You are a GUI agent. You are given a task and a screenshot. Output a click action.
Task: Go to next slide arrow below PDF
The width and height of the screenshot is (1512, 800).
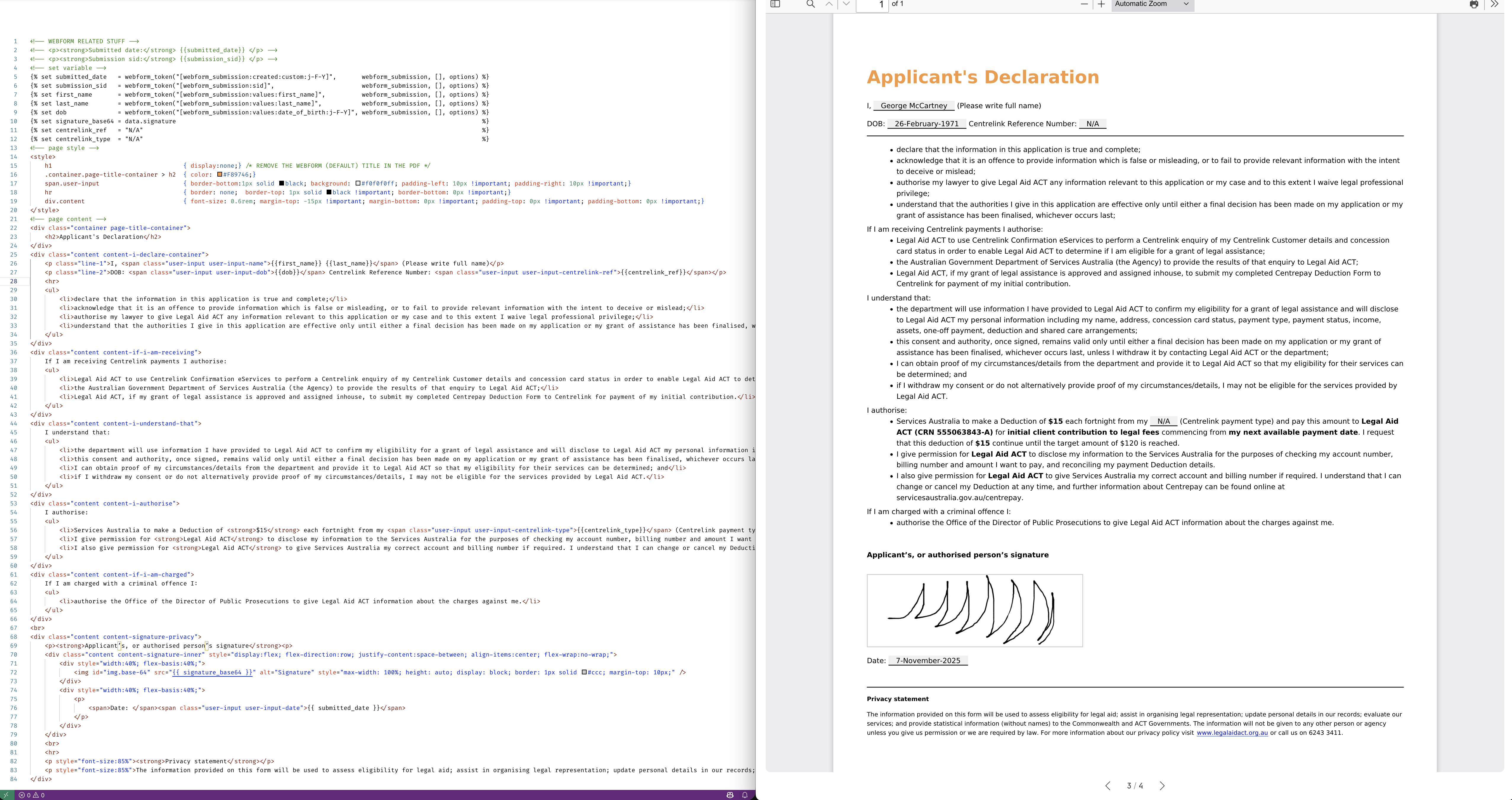coord(1162,786)
